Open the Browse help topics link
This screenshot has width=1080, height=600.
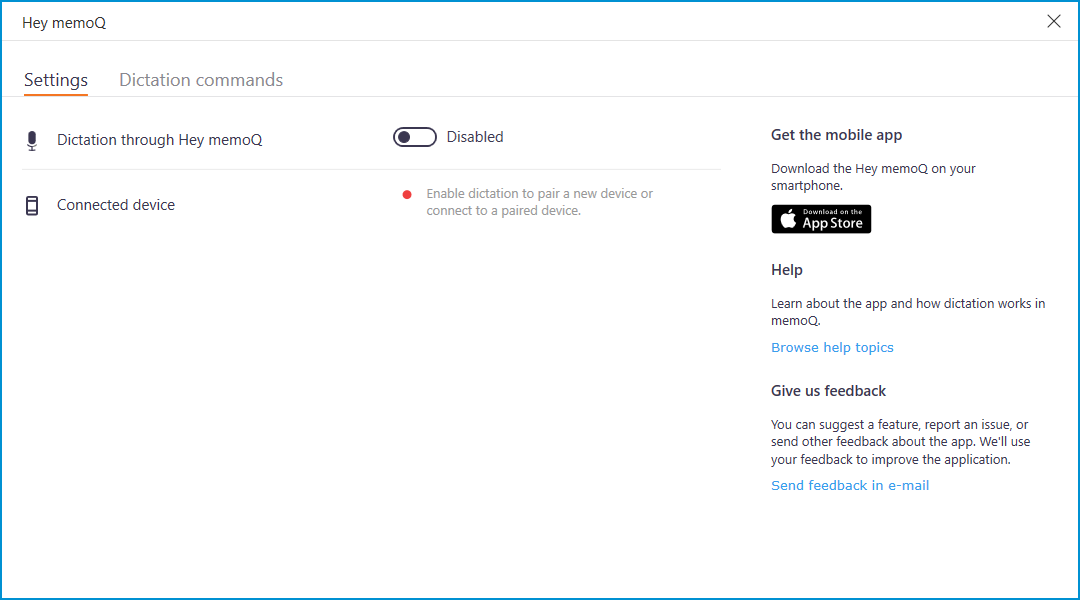[x=832, y=347]
